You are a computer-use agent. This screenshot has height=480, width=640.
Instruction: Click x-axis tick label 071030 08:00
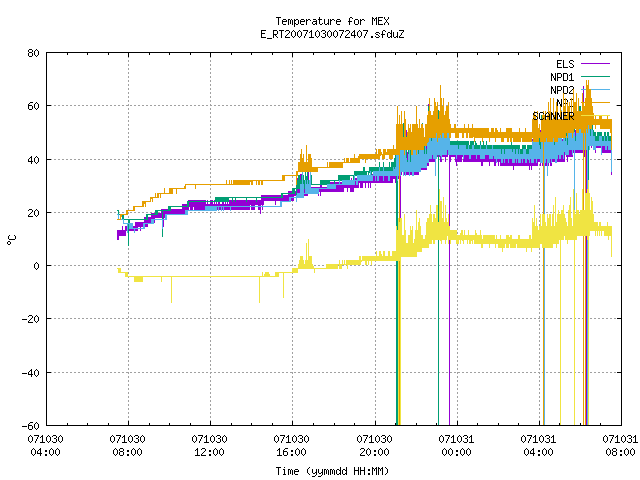127,446
